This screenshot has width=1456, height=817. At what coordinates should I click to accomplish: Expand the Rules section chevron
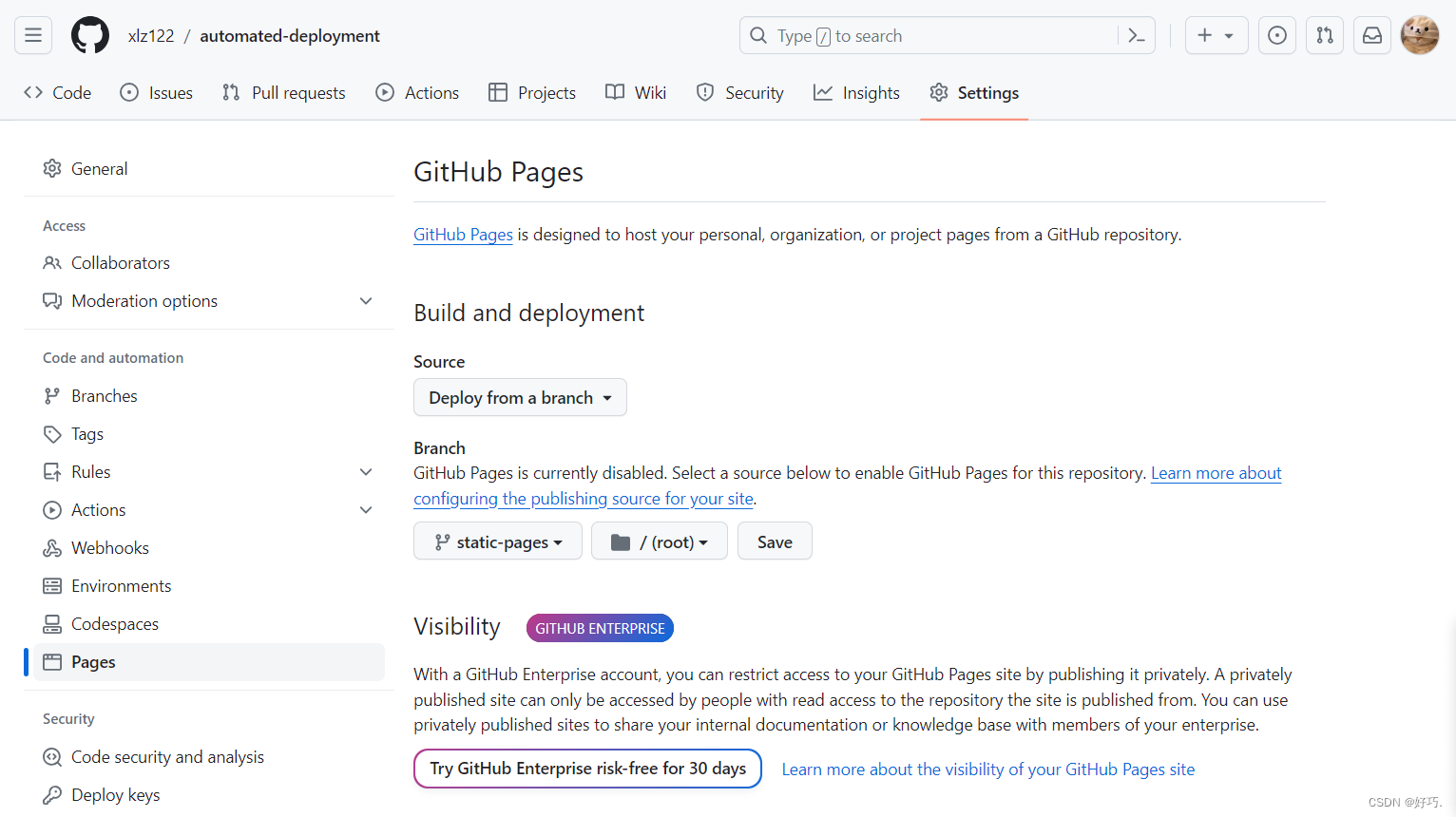point(366,472)
